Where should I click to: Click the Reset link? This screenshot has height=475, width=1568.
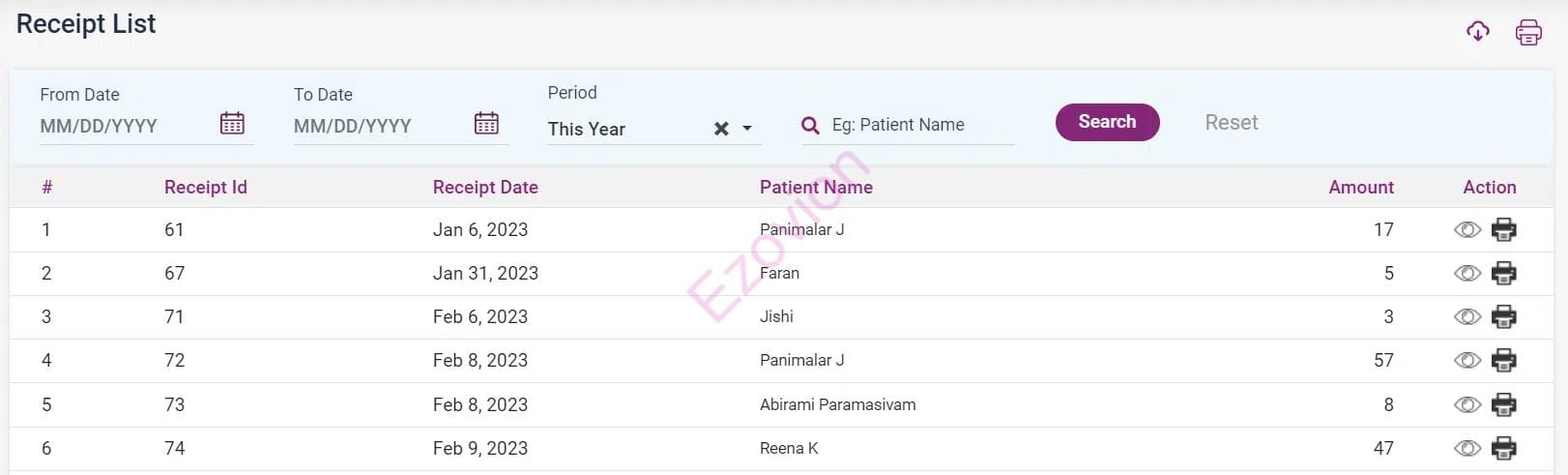(x=1231, y=123)
